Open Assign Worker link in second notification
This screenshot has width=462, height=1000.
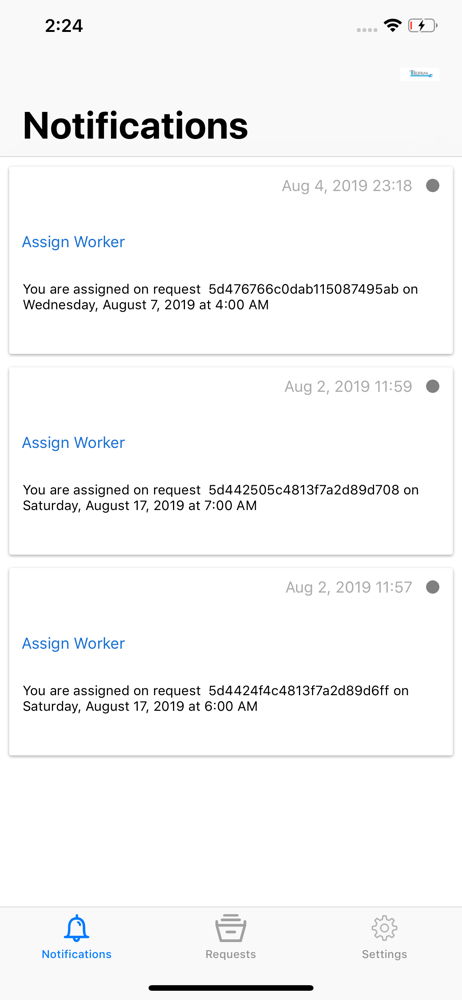(73, 443)
